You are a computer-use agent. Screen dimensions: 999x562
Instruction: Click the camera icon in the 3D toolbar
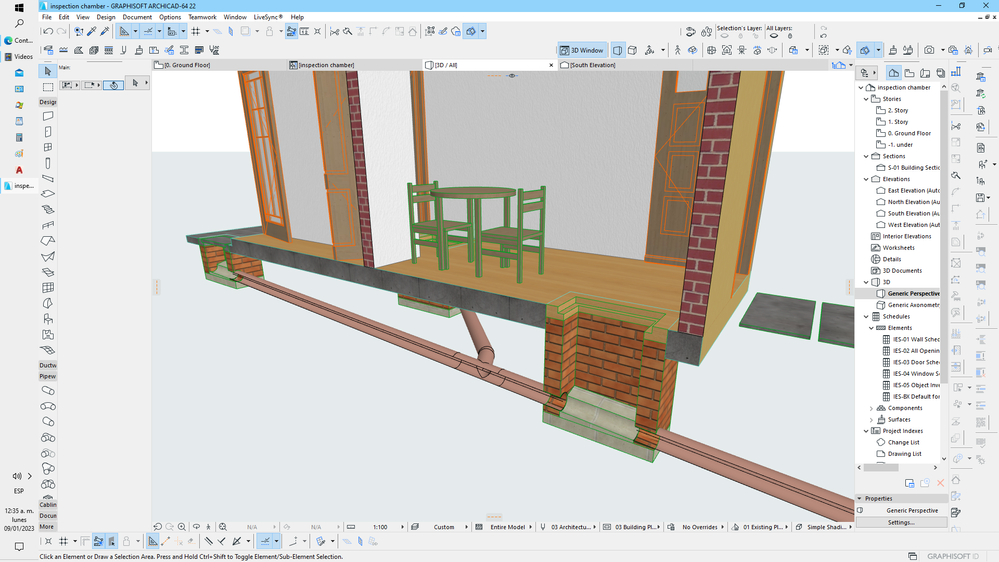point(929,50)
